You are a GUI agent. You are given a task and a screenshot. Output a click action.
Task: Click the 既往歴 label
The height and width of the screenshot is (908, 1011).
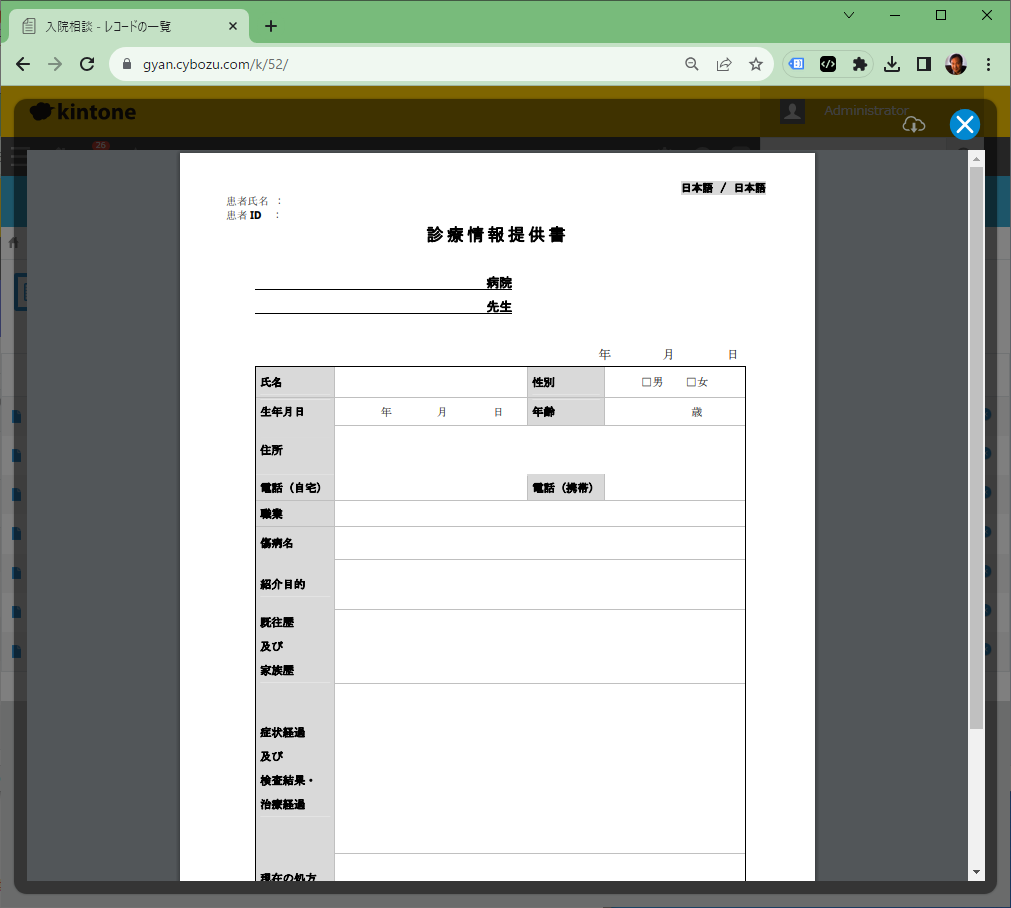277,622
